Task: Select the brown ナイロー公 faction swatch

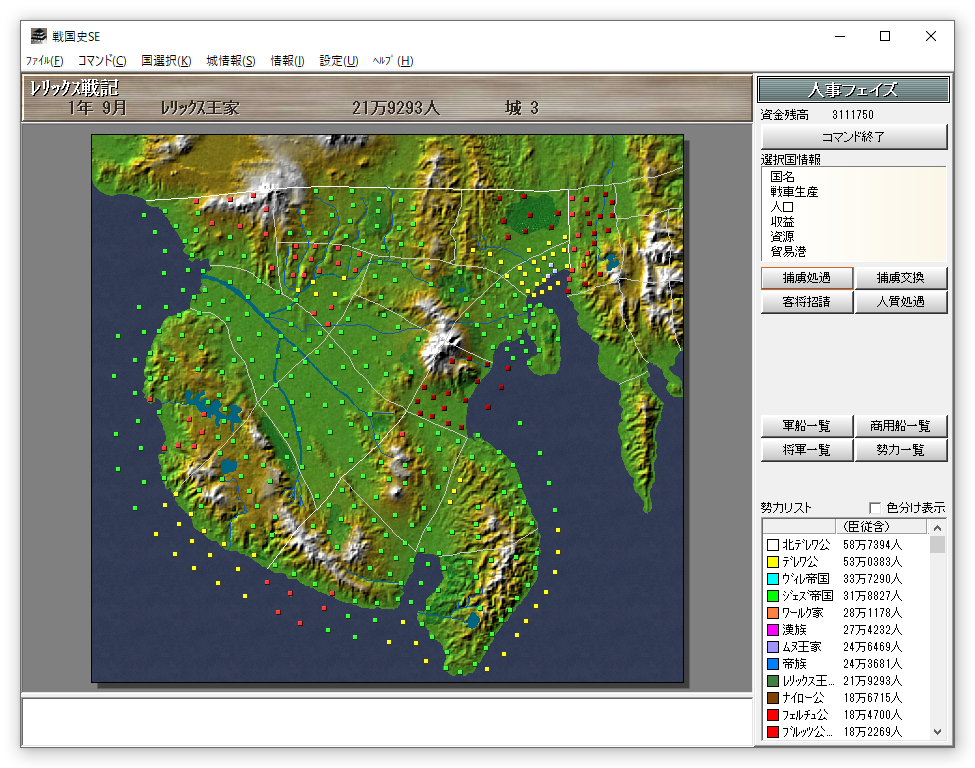Action: pyautogui.click(x=772, y=698)
